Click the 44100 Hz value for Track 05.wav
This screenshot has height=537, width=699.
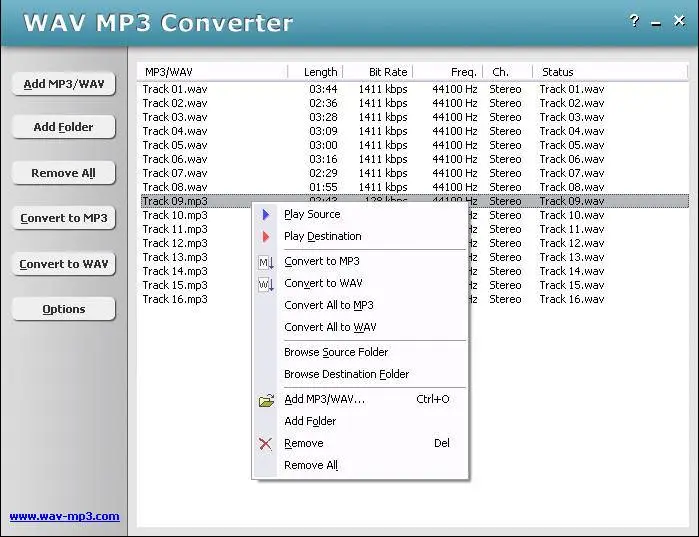[455, 145]
